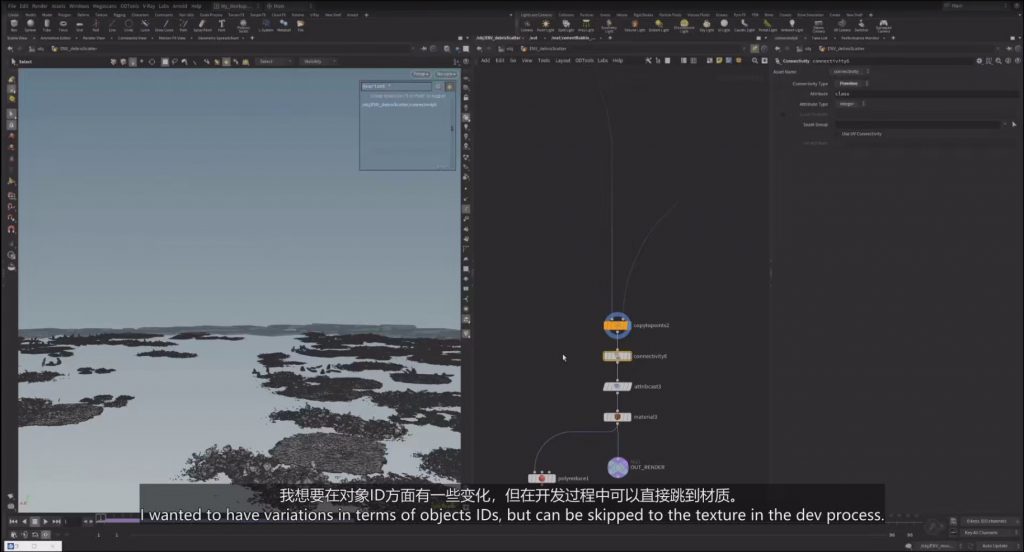Open the Attribute Type dropdown

click(852, 104)
